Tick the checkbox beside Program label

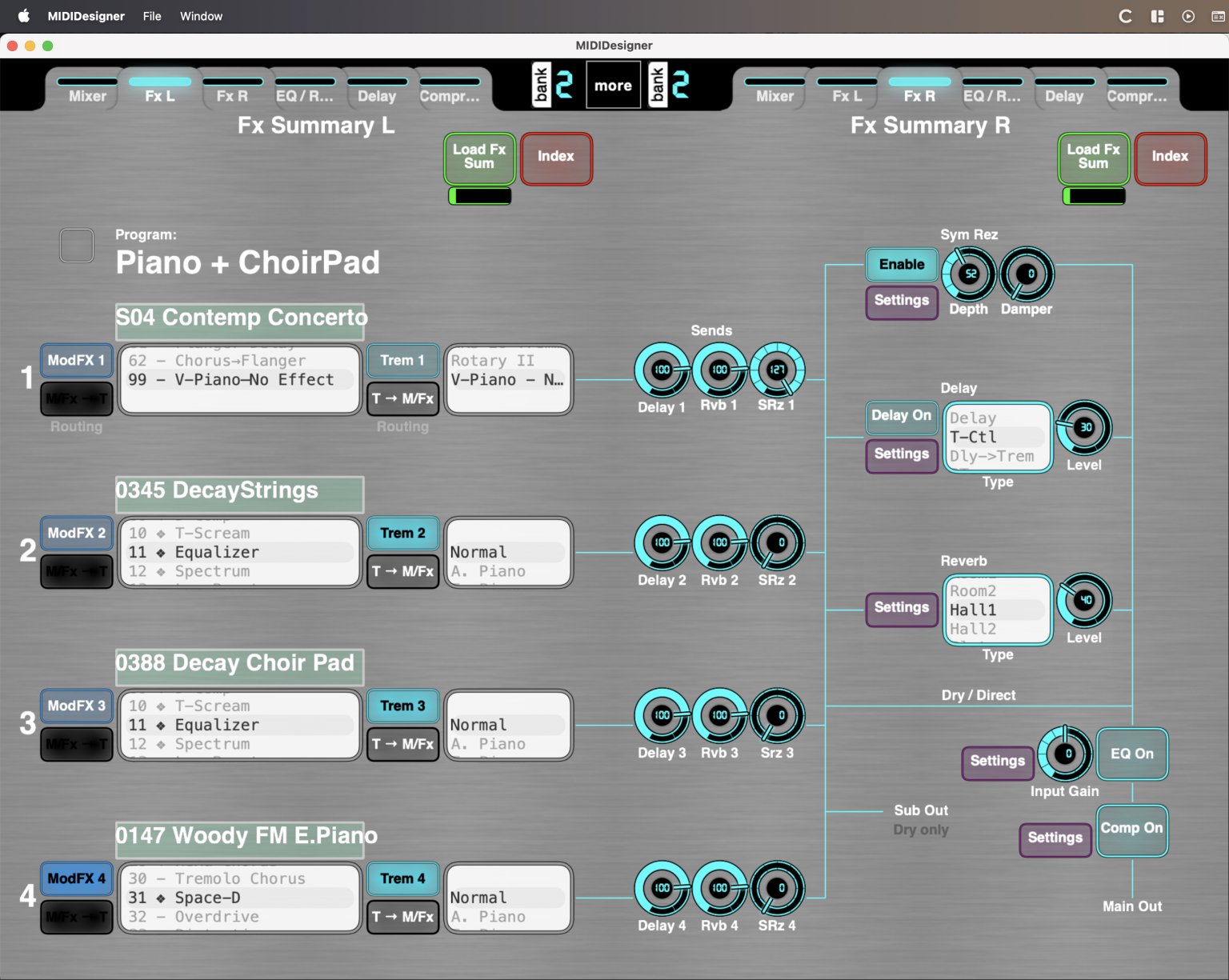[77, 246]
